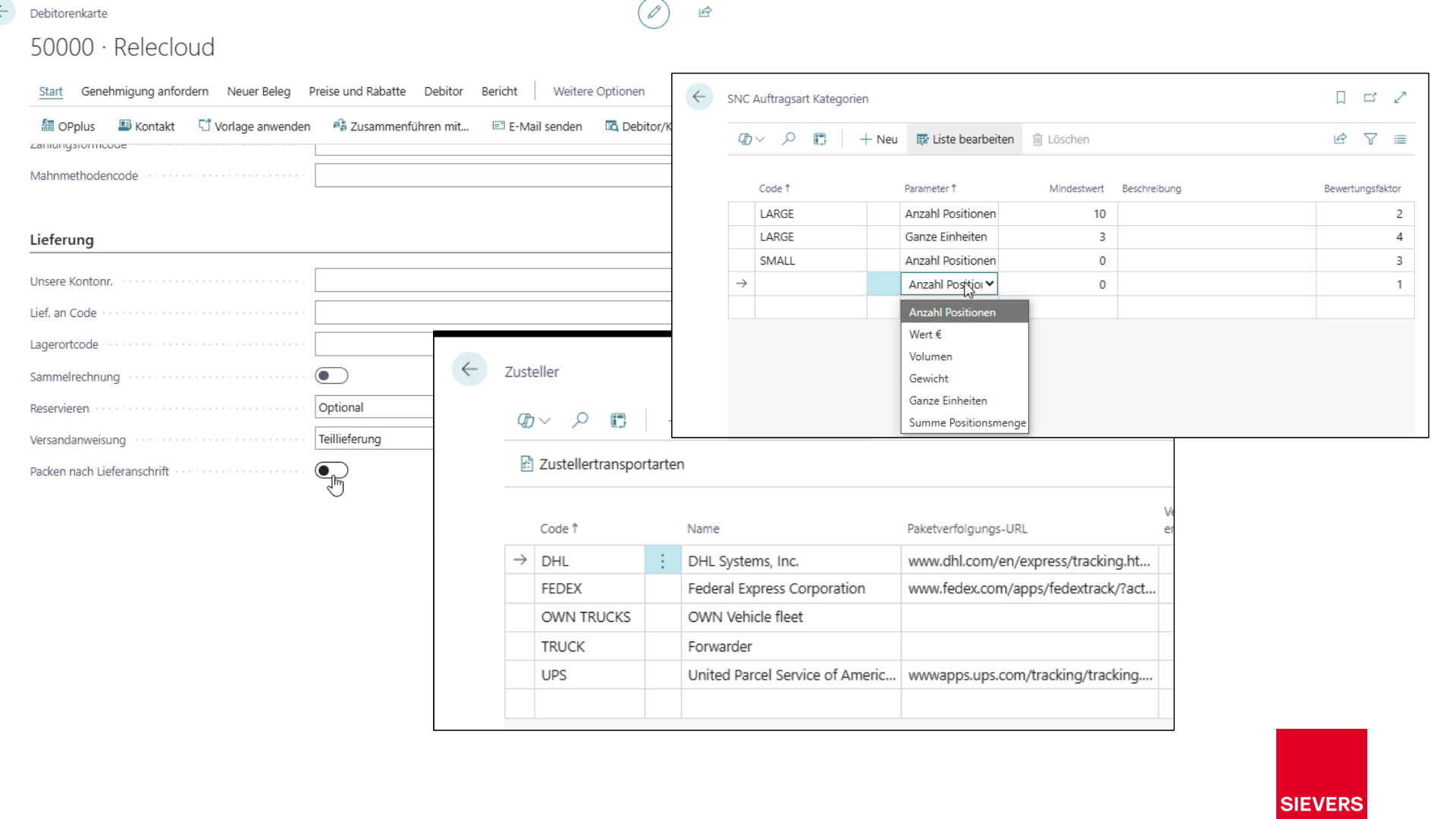Screen dimensions: 1456x819
Task: Select UPS code cell
Action: tap(589, 675)
